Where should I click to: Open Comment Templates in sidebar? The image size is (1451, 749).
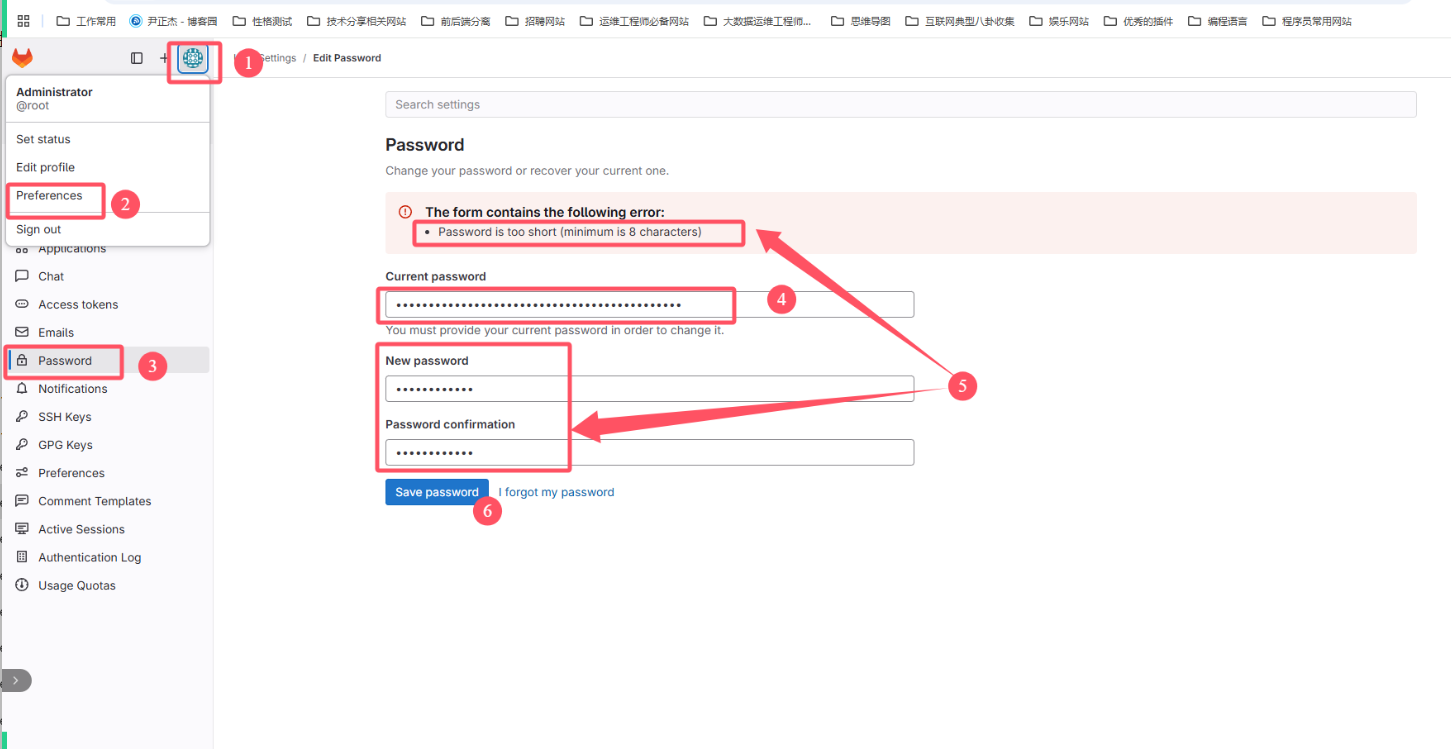(95, 501)
